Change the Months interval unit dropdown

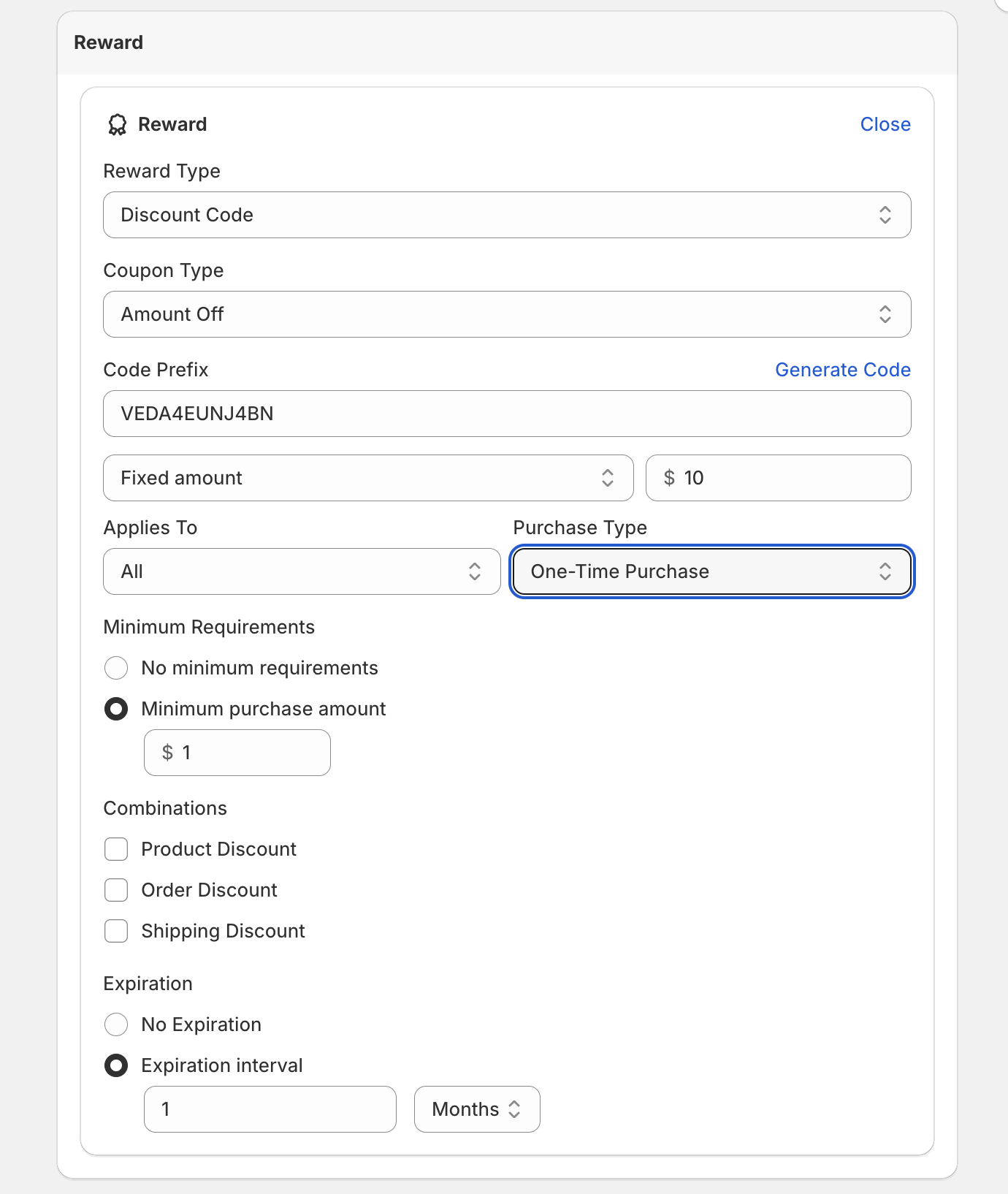pos(476,1109)
